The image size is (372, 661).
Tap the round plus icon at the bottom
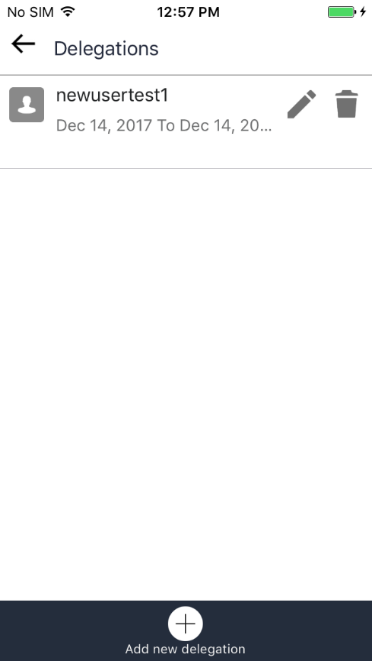click(x=185, y=623)
